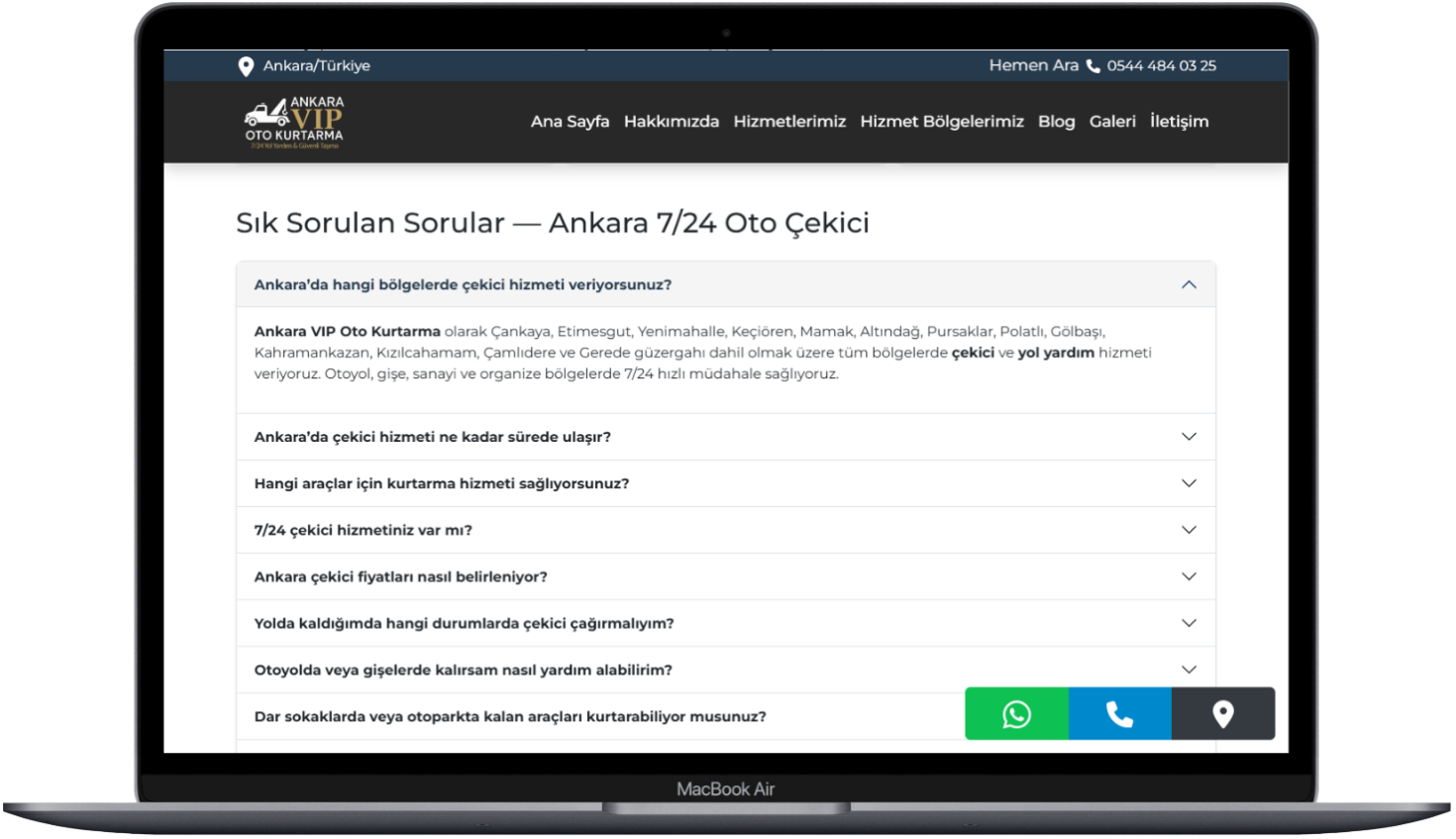Go to Ana Sayfa

click(x=570, y=121)
